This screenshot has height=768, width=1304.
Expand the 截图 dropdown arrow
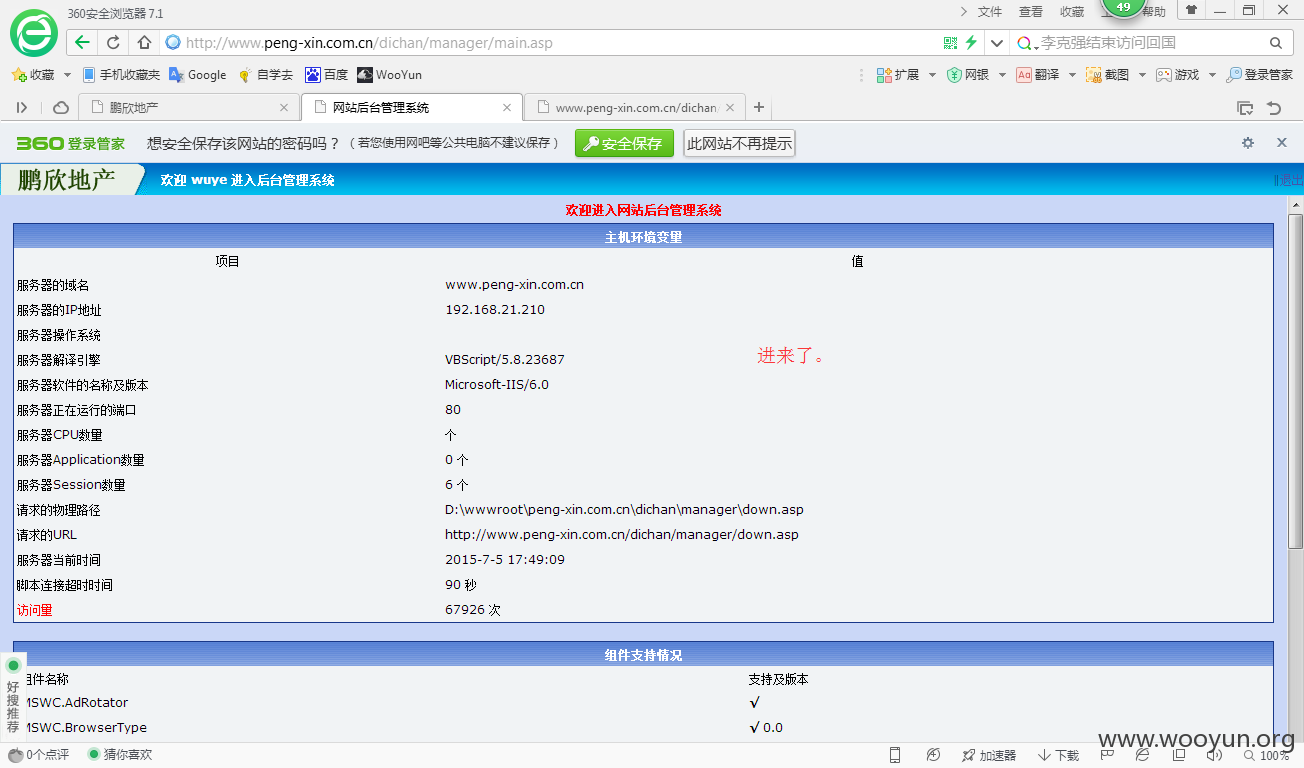point(1142,75)
